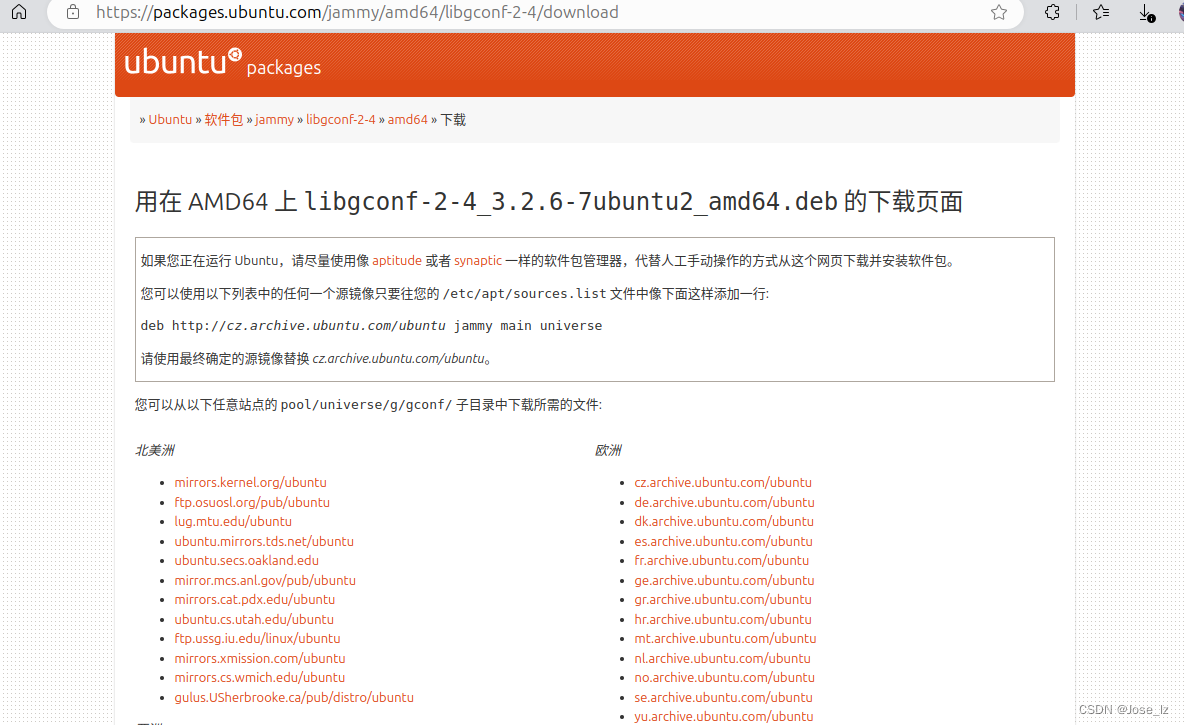This screenshot has width=1184, height=725.
Task: Open the downloads icon
Action: (x=1146, y=13)
